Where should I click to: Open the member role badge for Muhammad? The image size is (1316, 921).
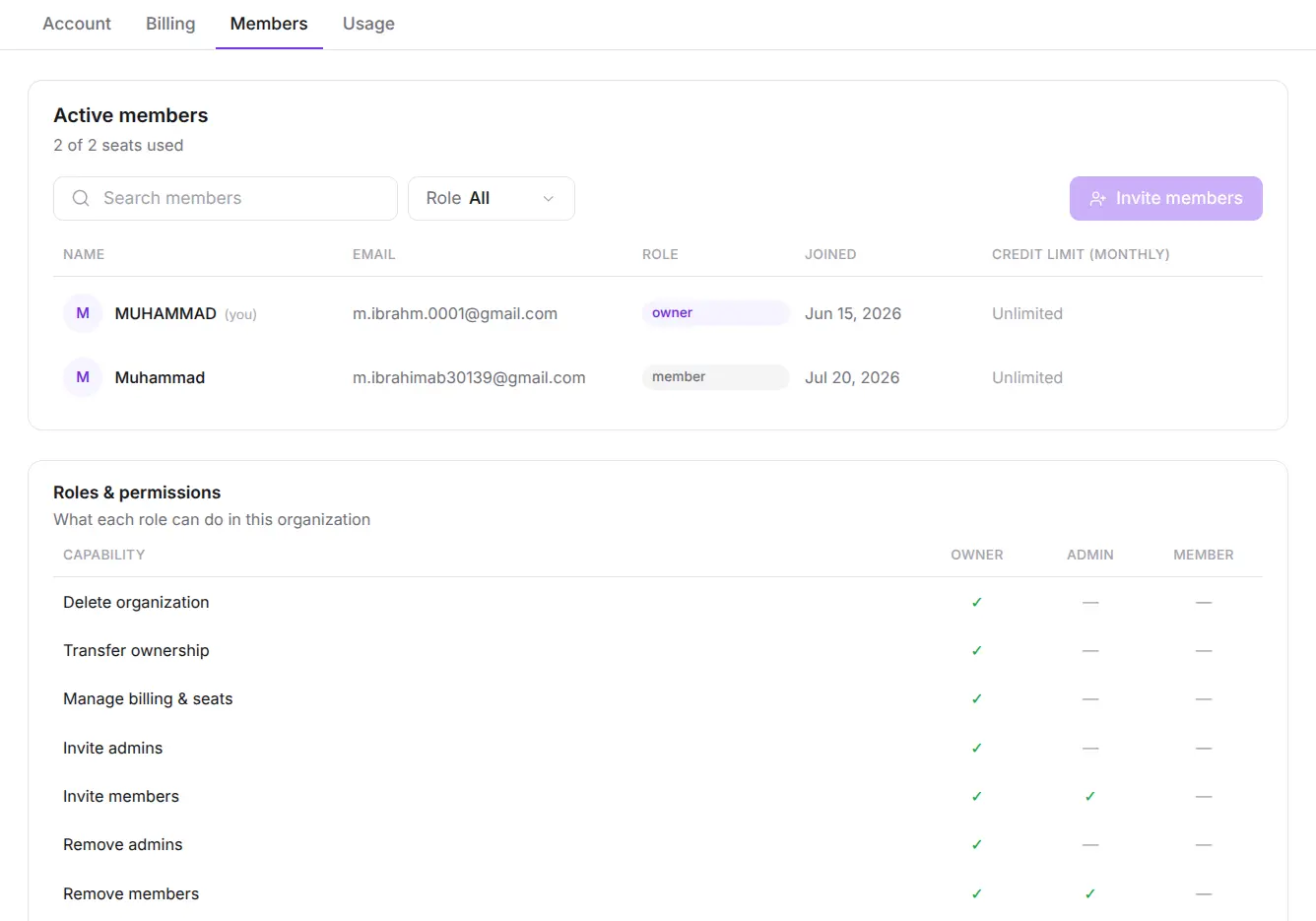coord(716,377)
